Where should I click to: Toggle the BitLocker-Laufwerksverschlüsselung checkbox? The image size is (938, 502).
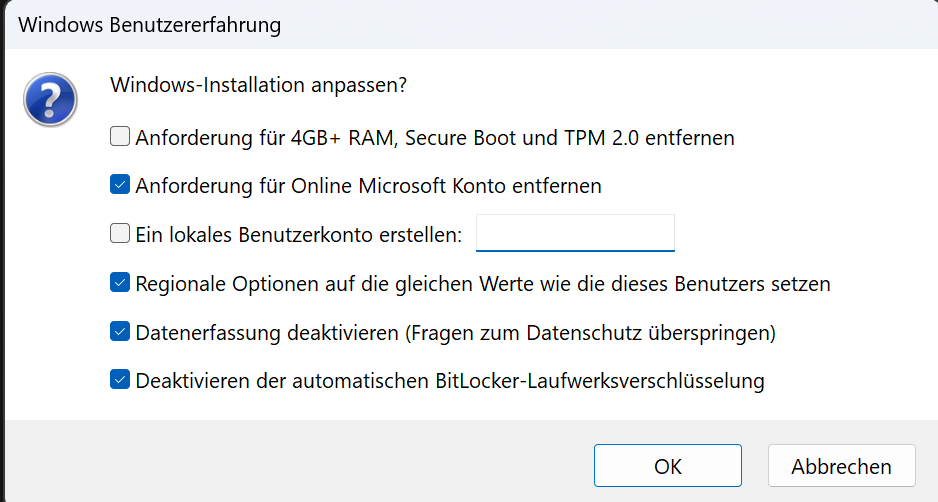tap(120, 379)
